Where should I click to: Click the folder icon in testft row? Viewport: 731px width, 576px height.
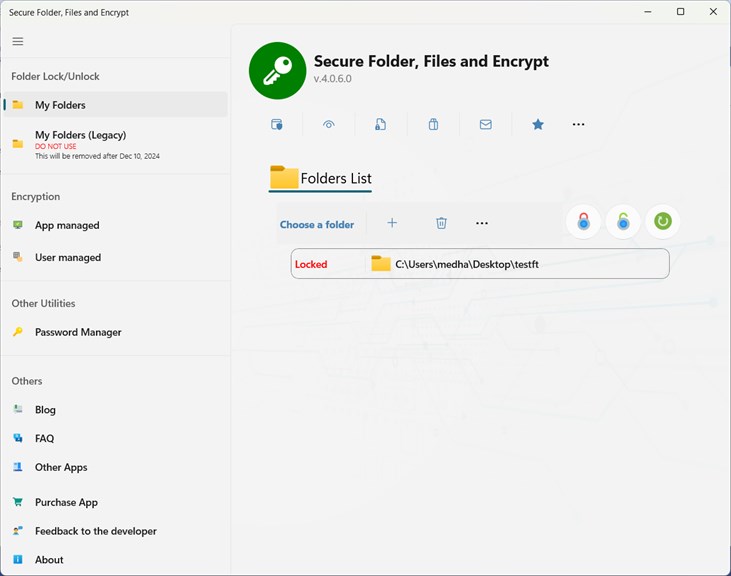[x=381, y=264]
